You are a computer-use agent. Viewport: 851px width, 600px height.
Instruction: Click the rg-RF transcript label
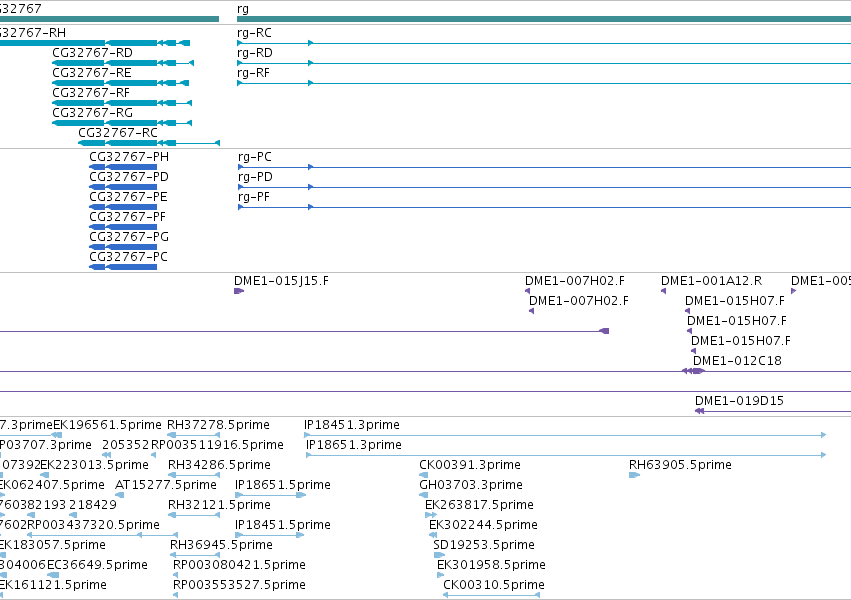coord(253,73)
